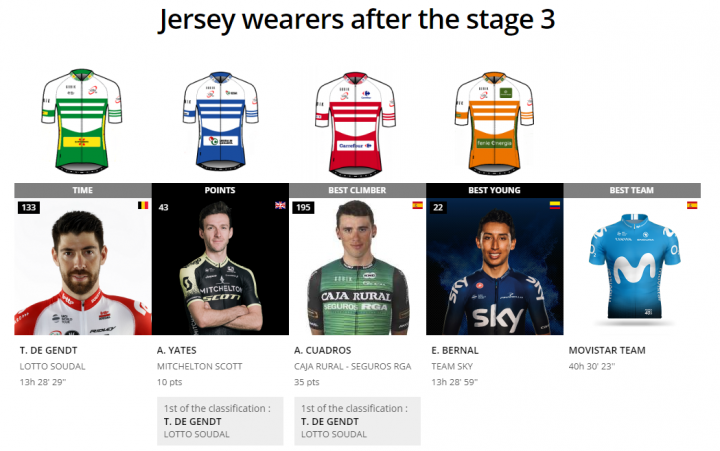Open MOVISTAR TEAM name link
The height and width of the screenshot is (451, 720).
tap(607, 350)
